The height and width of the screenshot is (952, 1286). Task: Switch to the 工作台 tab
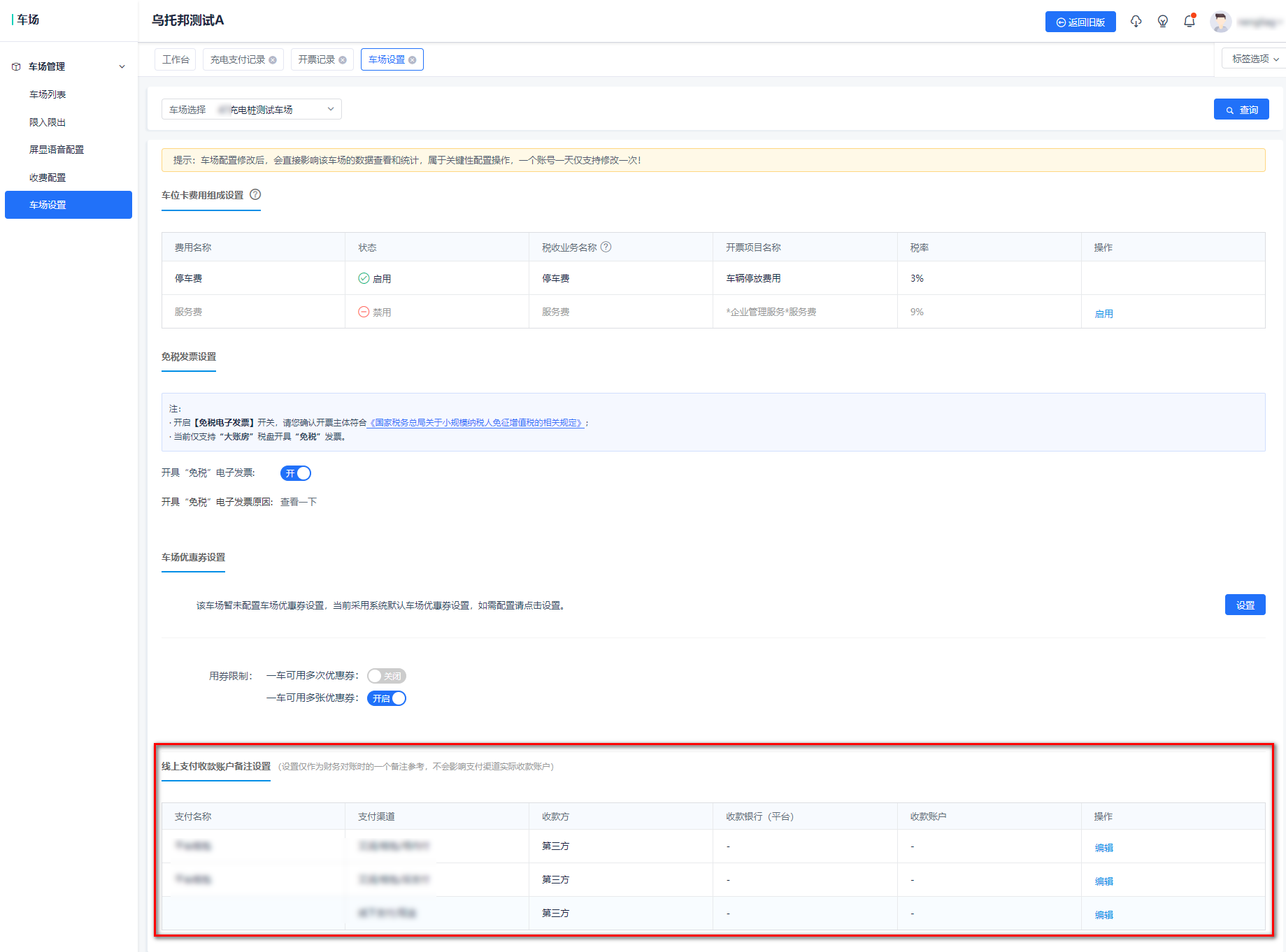pyautogui.click(x=176, y=60)
